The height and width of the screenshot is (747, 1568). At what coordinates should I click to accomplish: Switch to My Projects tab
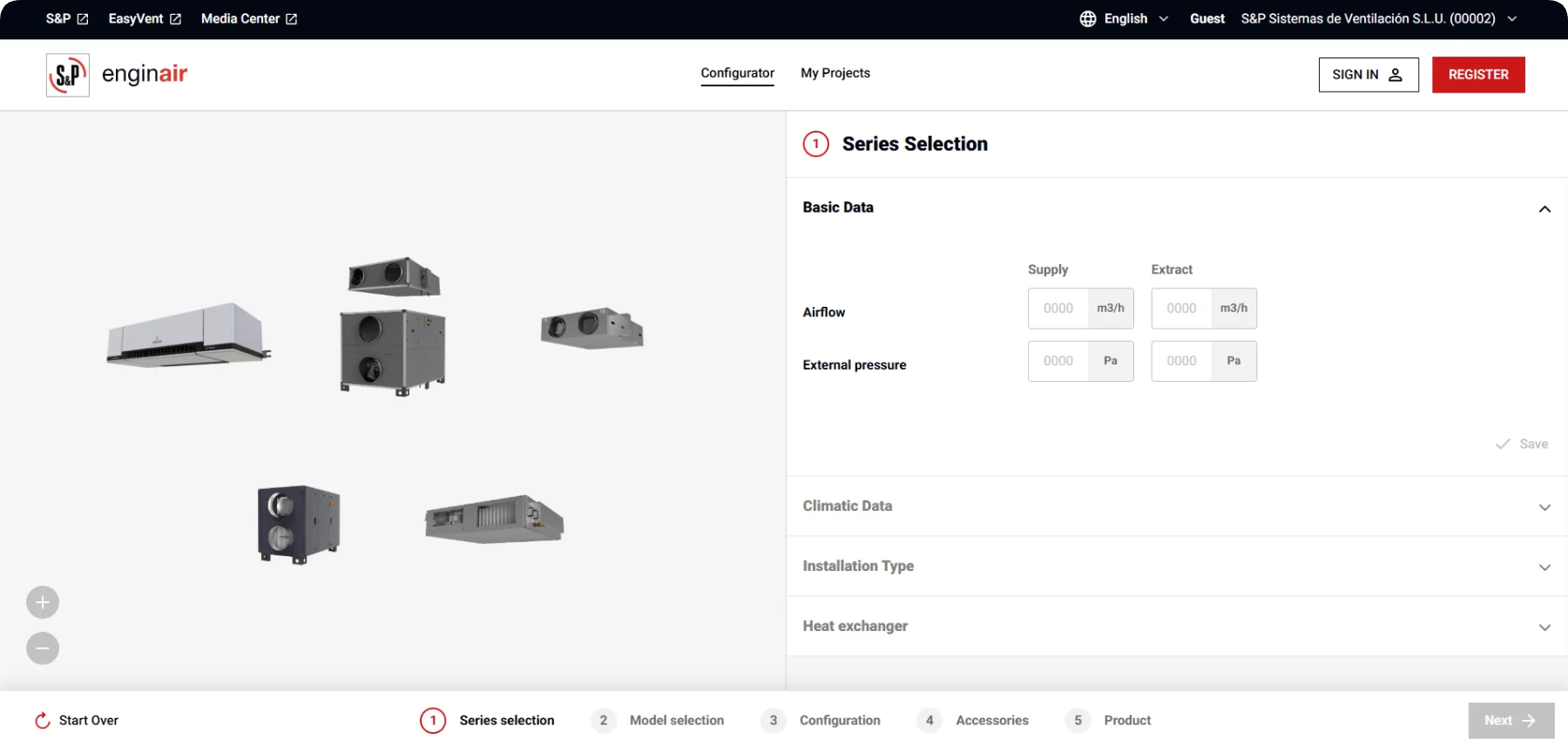click(x=835, y=73)
